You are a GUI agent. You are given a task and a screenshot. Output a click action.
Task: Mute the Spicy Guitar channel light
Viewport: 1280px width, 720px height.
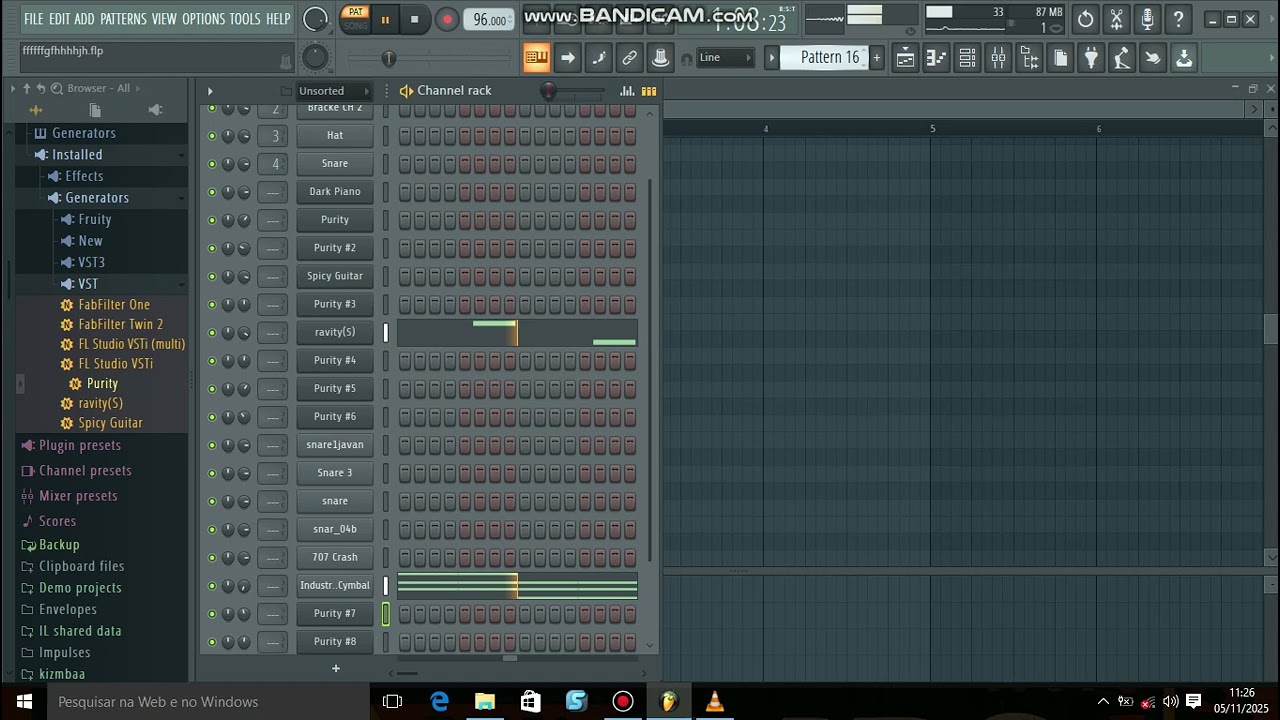pos(211,276)
